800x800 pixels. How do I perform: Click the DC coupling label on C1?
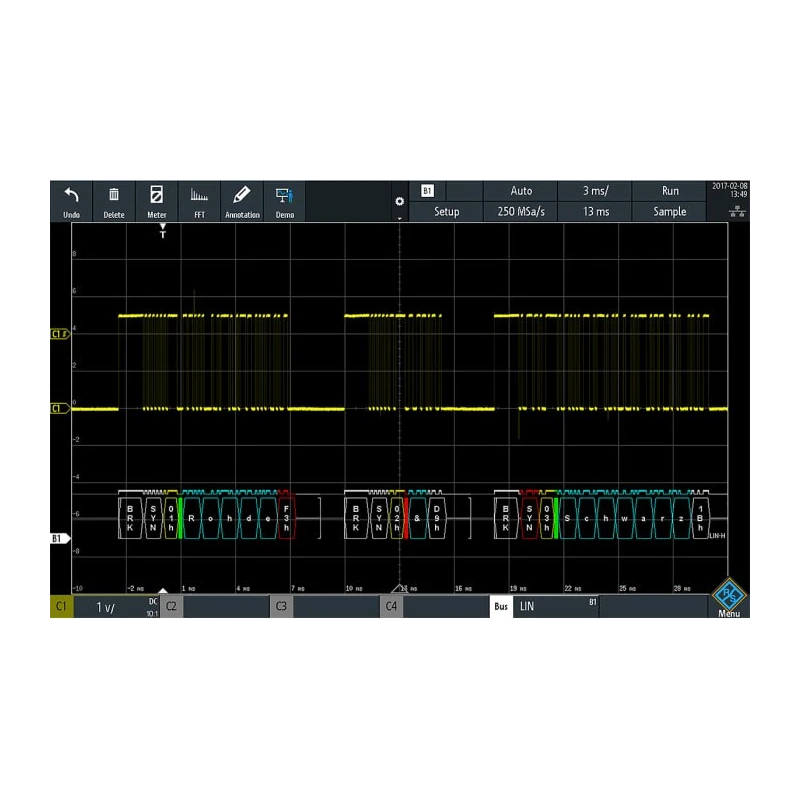coord(153,602)
